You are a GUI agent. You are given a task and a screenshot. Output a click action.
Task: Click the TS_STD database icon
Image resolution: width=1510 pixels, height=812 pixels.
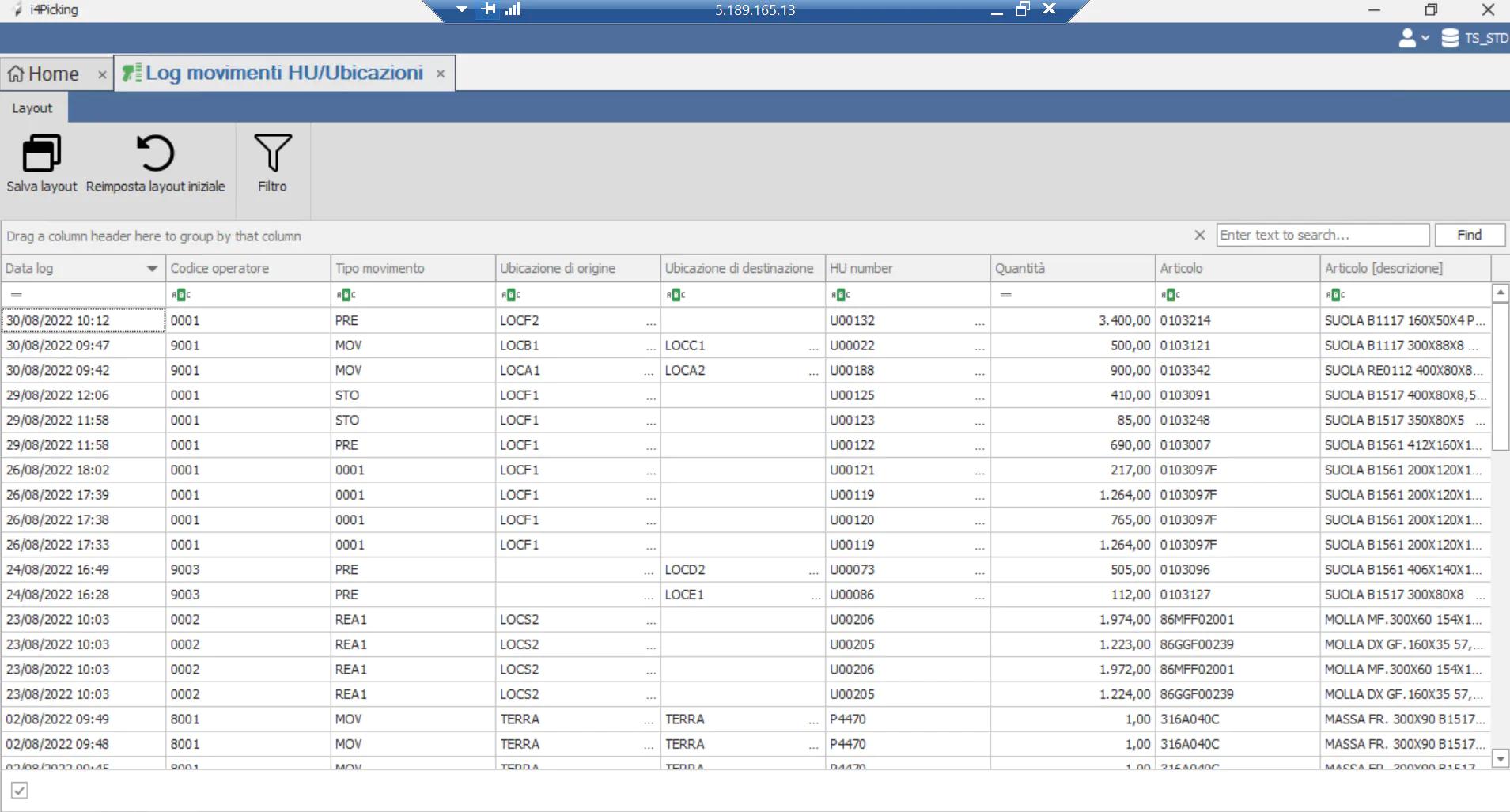click(x=1450, y=38)
